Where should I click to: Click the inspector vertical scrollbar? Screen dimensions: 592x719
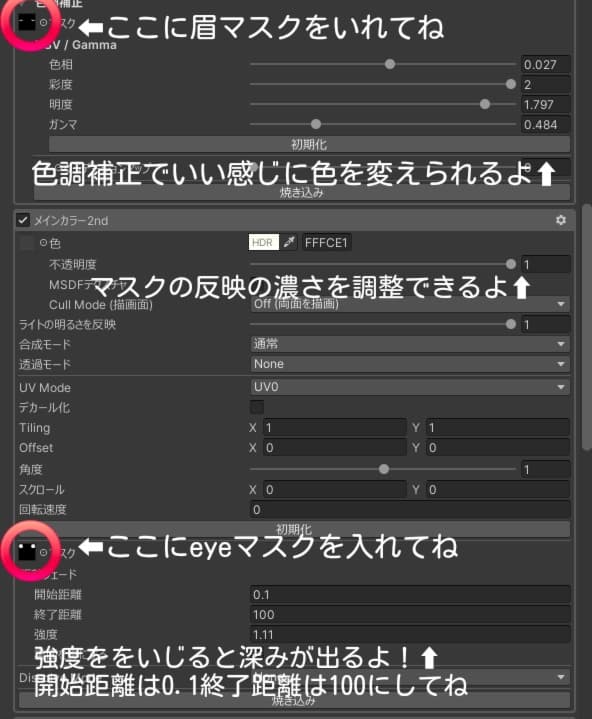coord(586,328)
